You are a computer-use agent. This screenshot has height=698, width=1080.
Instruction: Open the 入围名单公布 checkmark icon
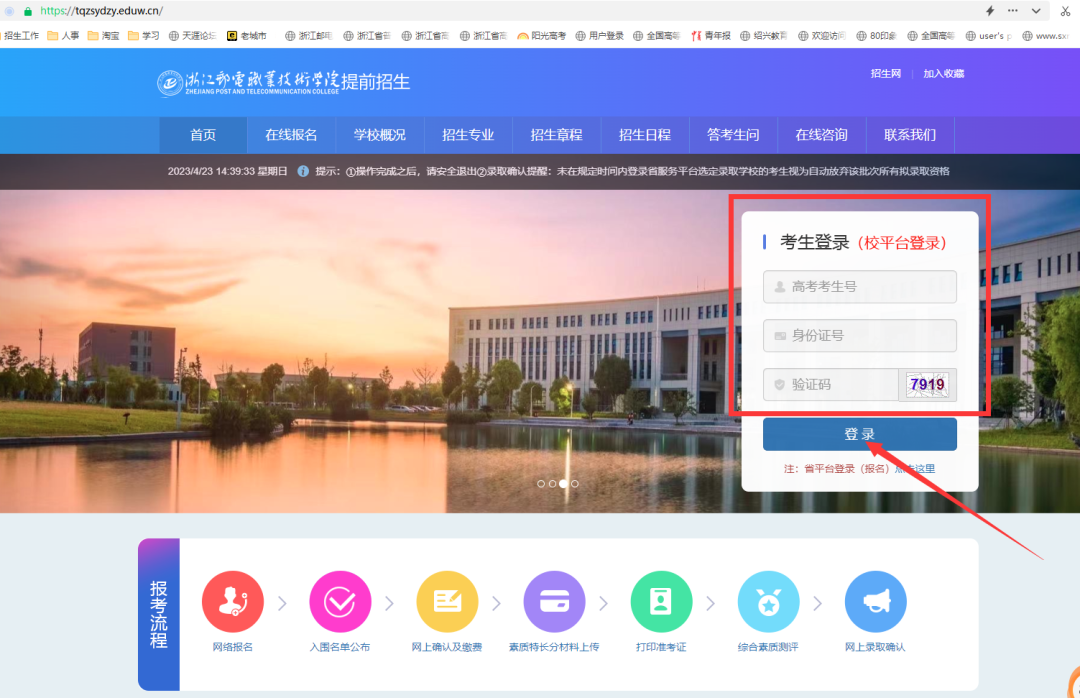pyautogui.click(x=340, y=602)
